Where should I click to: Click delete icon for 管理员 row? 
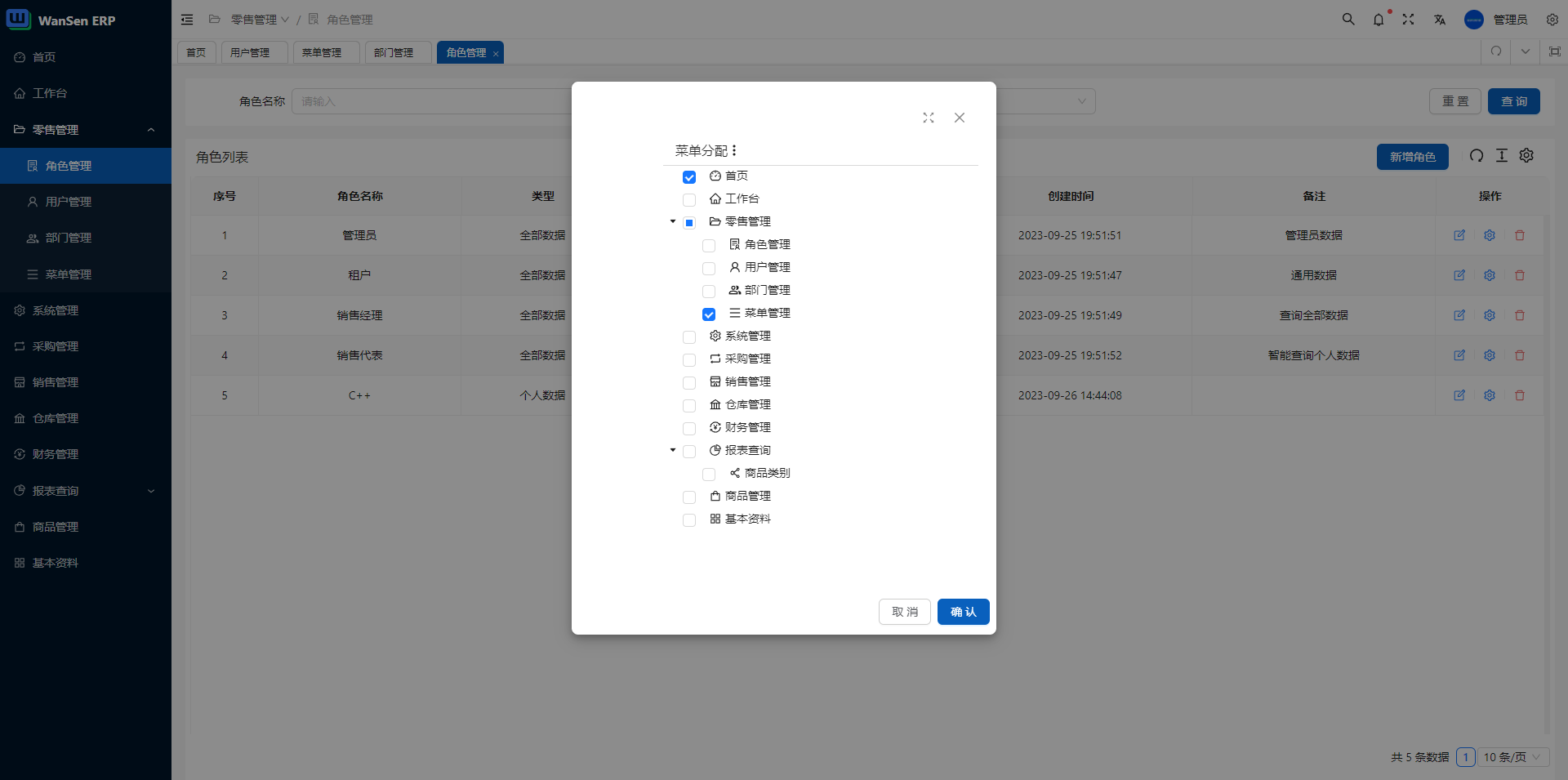(x=1520, y=235)
